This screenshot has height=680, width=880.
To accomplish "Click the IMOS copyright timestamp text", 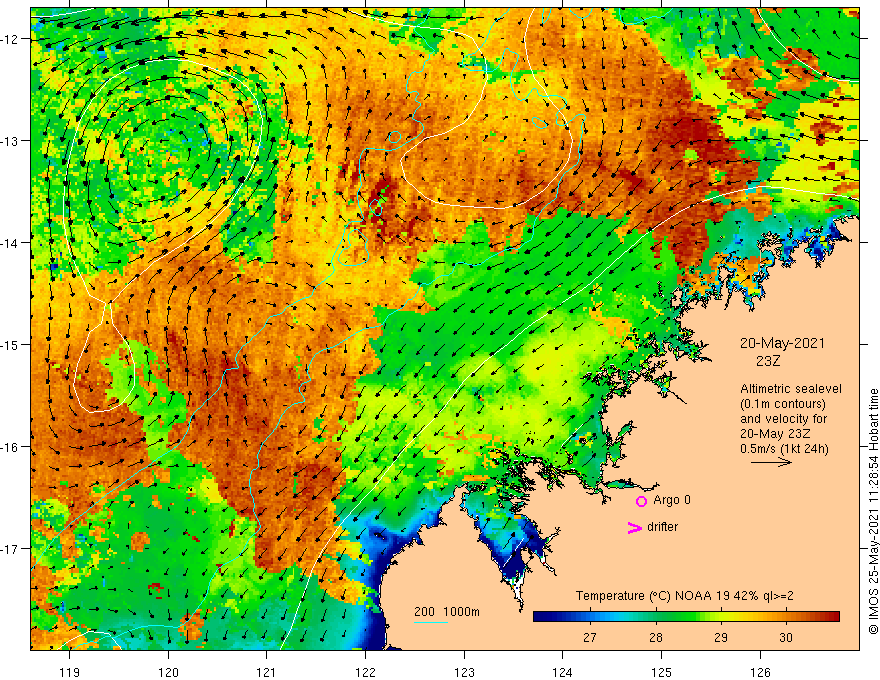I will 873,511.
